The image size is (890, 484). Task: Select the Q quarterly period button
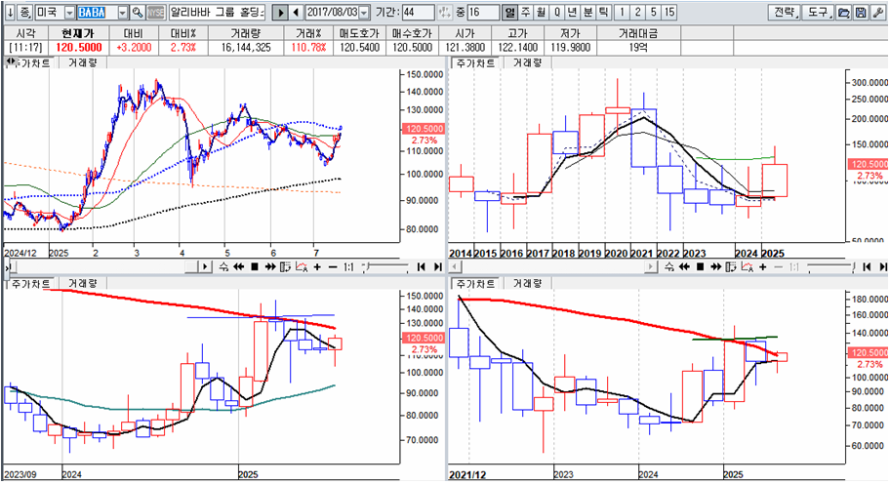click(x=557, y=12)
